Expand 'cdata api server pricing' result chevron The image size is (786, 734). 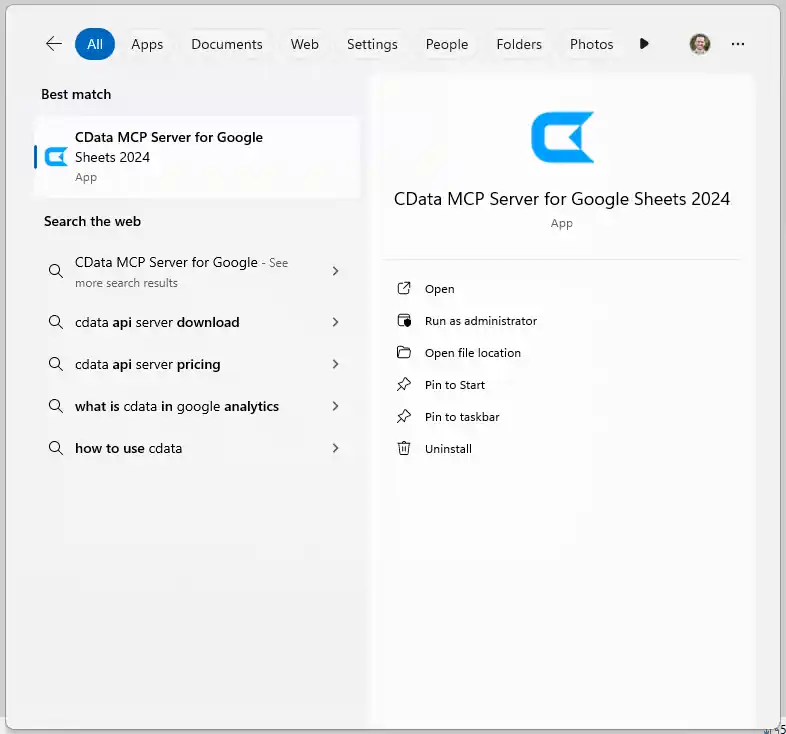coord(335,365)
